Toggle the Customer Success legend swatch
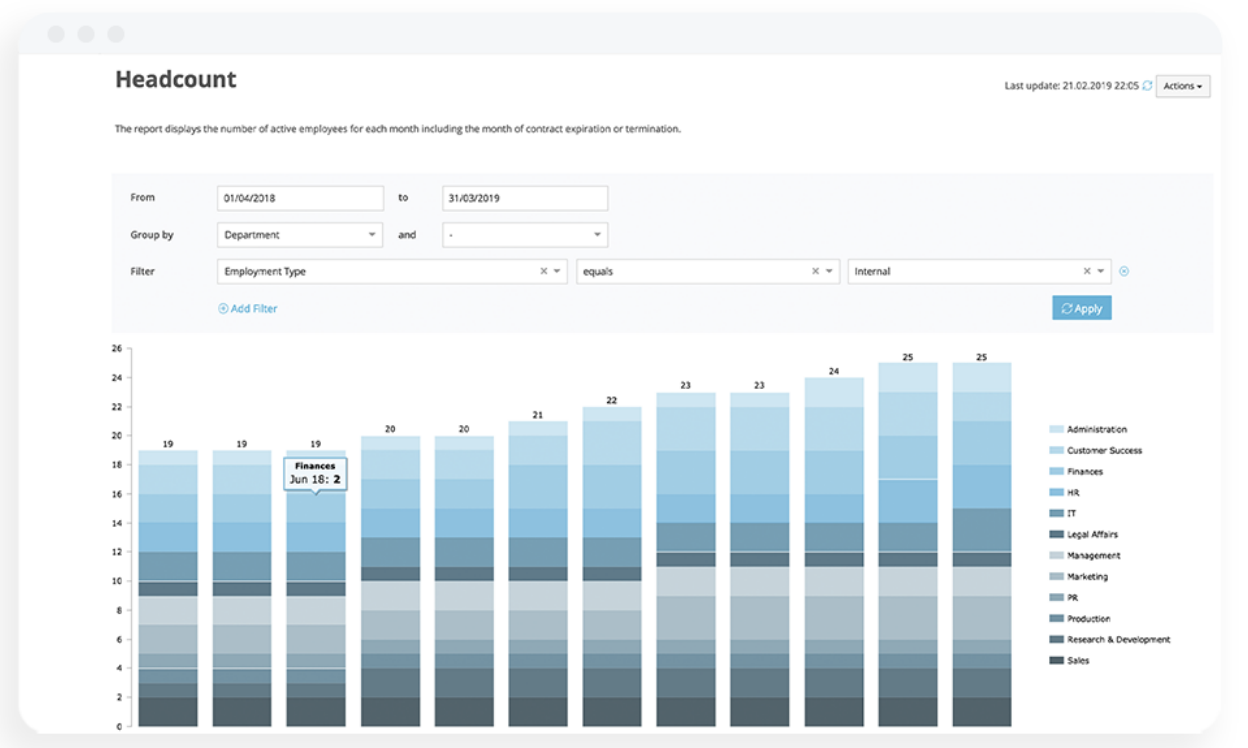This screenshot has width=1248, height=748. coord(1056,450)
